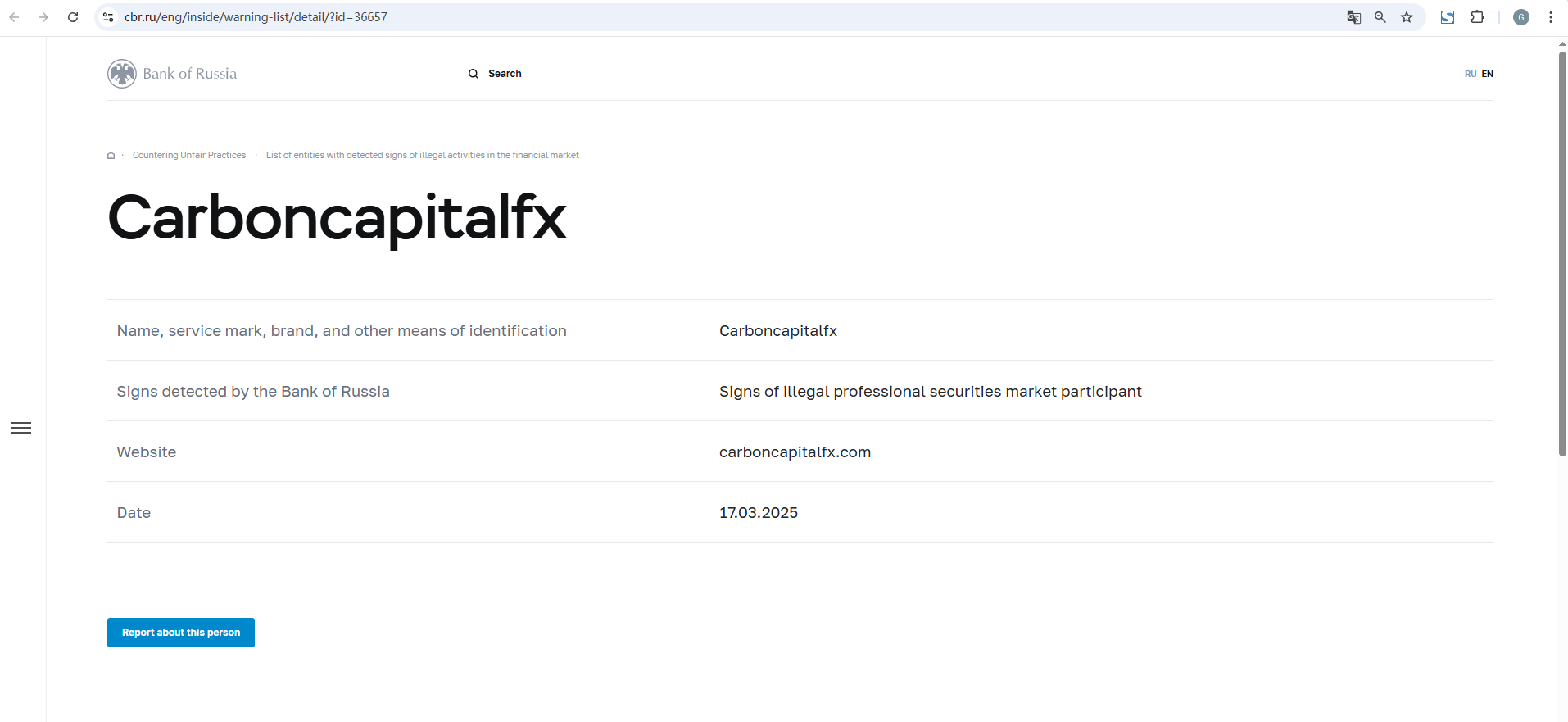The height and width of the screenshot is (722, 1568).
Task: Select EN language option
Action: coord(1487,74)
